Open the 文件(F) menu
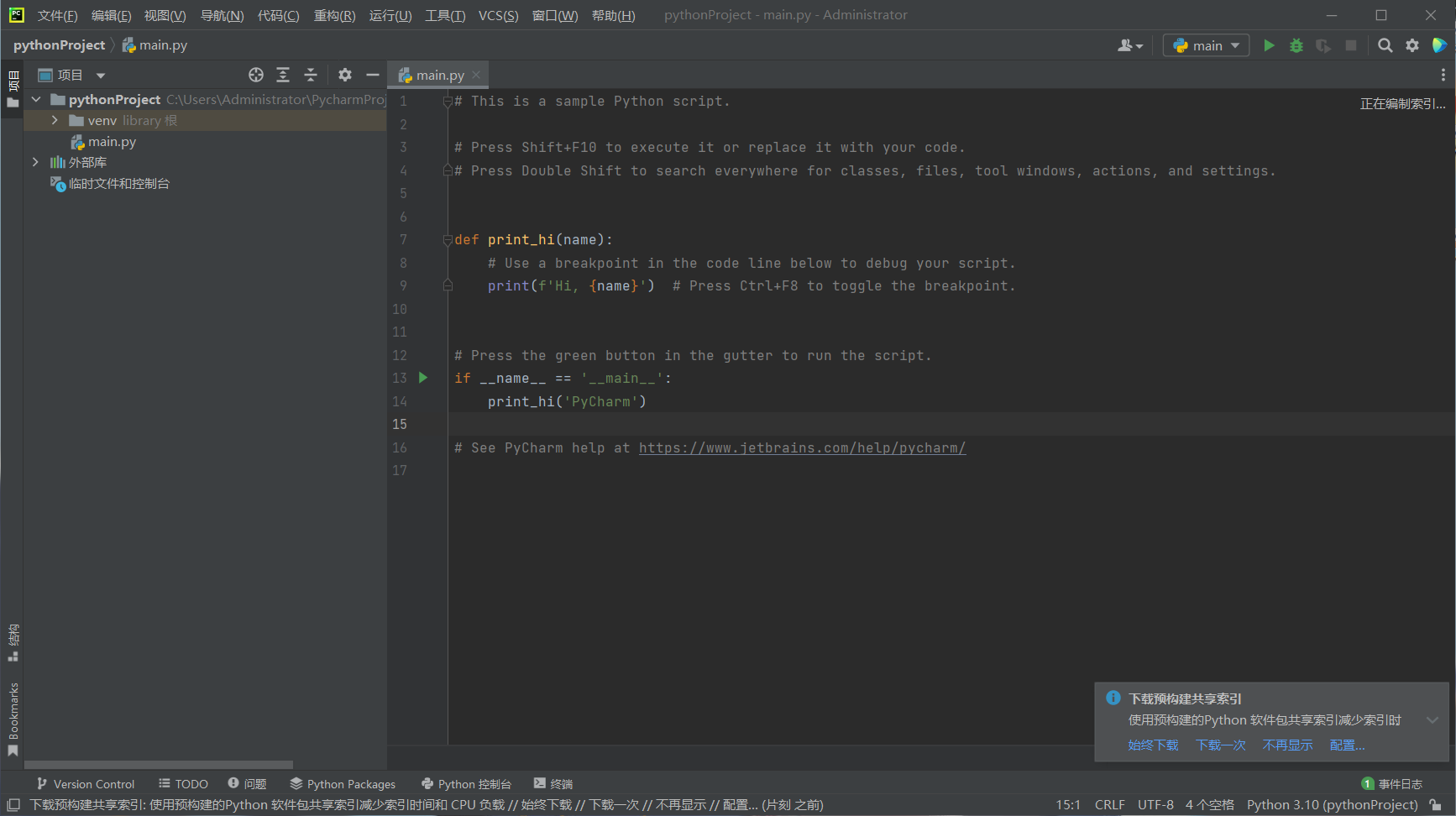This screenshot has width=1456, height=816. [x=57, y=15]
